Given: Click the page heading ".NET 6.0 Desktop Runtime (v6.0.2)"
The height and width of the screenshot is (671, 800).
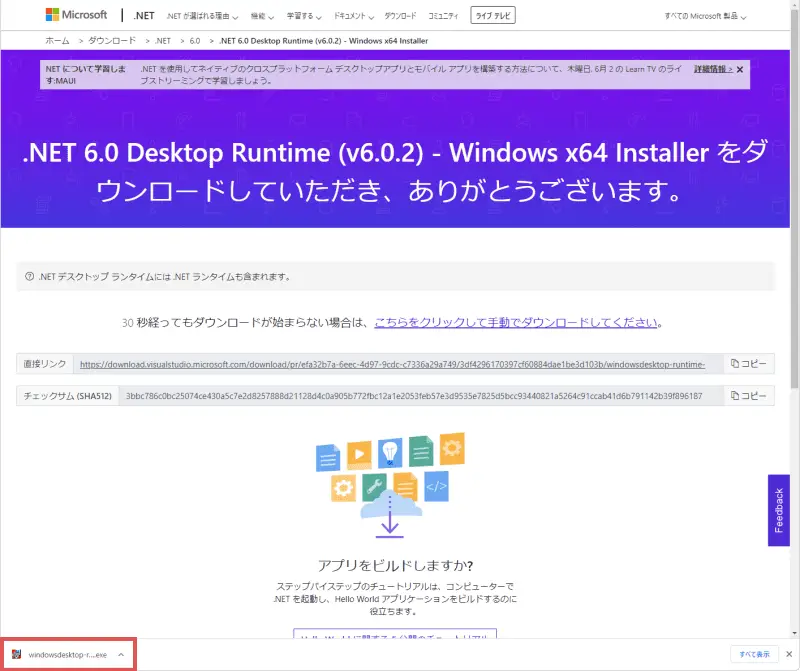Looking at the screenshot, I should [223, 153].
